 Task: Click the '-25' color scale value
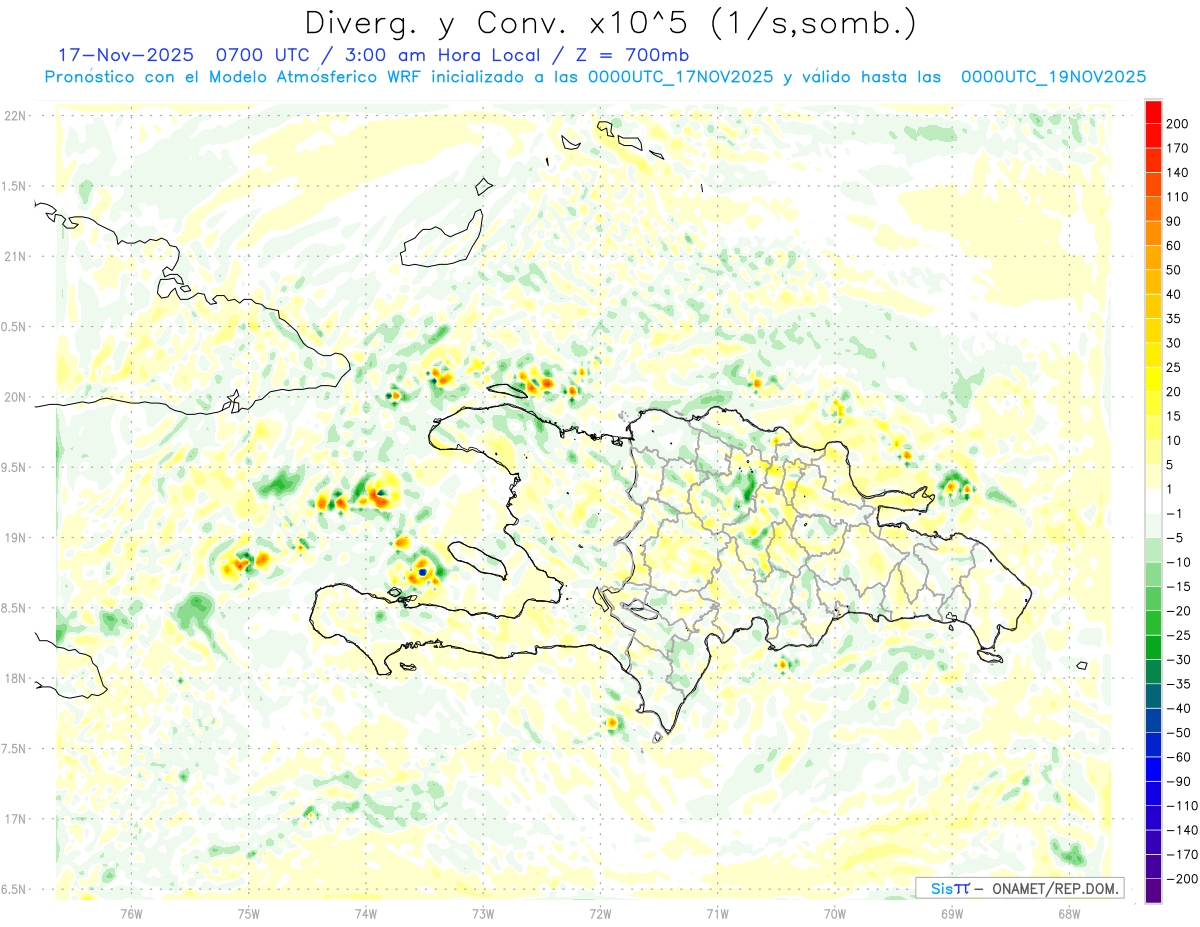click(1179, 636)
